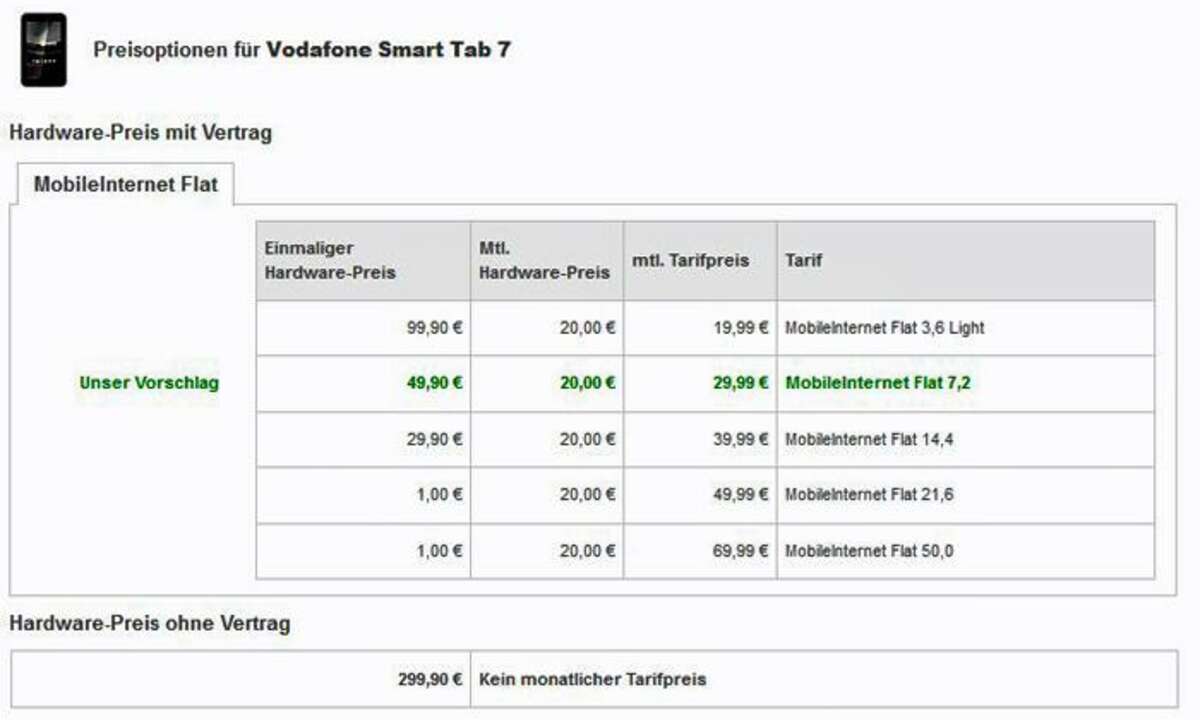The image size is (1200, 720).
Task: Select tariff MobileInternet Flat 3,6 Light
Action: tap(885, 327)
